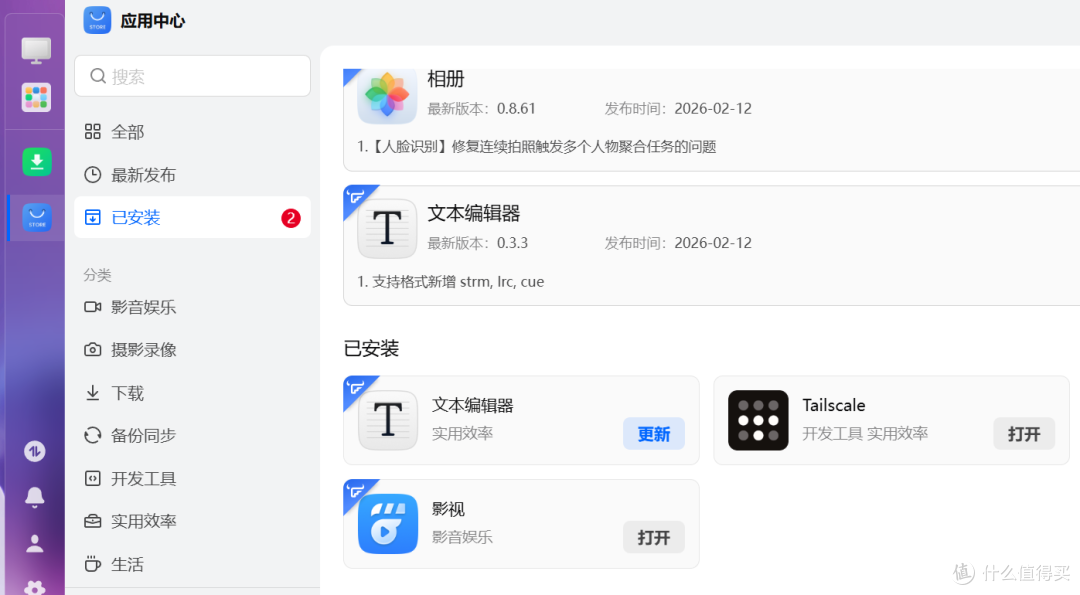Click the 应用中心 window title
This screenshot has width=1080, height=595.
(x=153, y=21)
